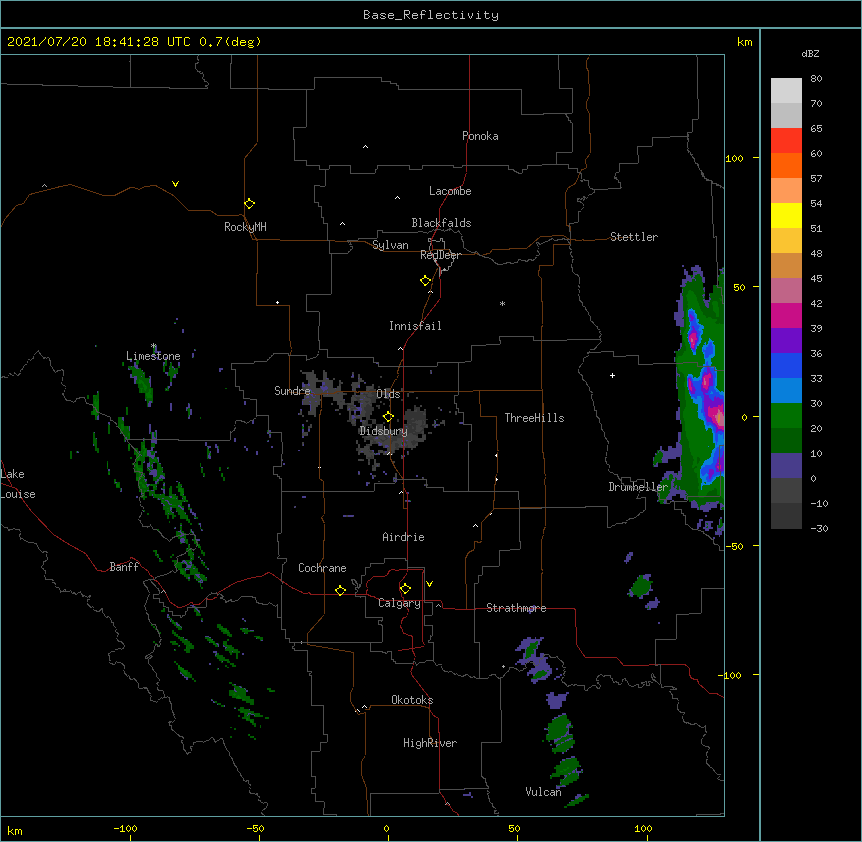The image size is (862, 842).
Task: Click the yellow diamond marker above RockyMH
Action: 249,204
